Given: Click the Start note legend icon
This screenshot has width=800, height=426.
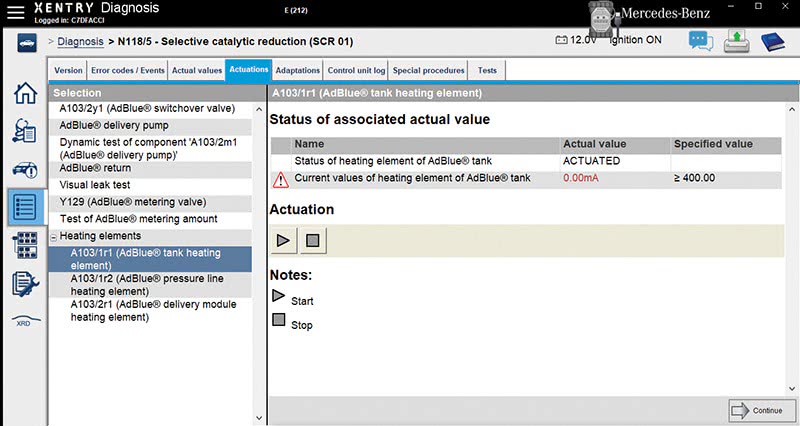Looking at the screenshot, I should [278, 295].
